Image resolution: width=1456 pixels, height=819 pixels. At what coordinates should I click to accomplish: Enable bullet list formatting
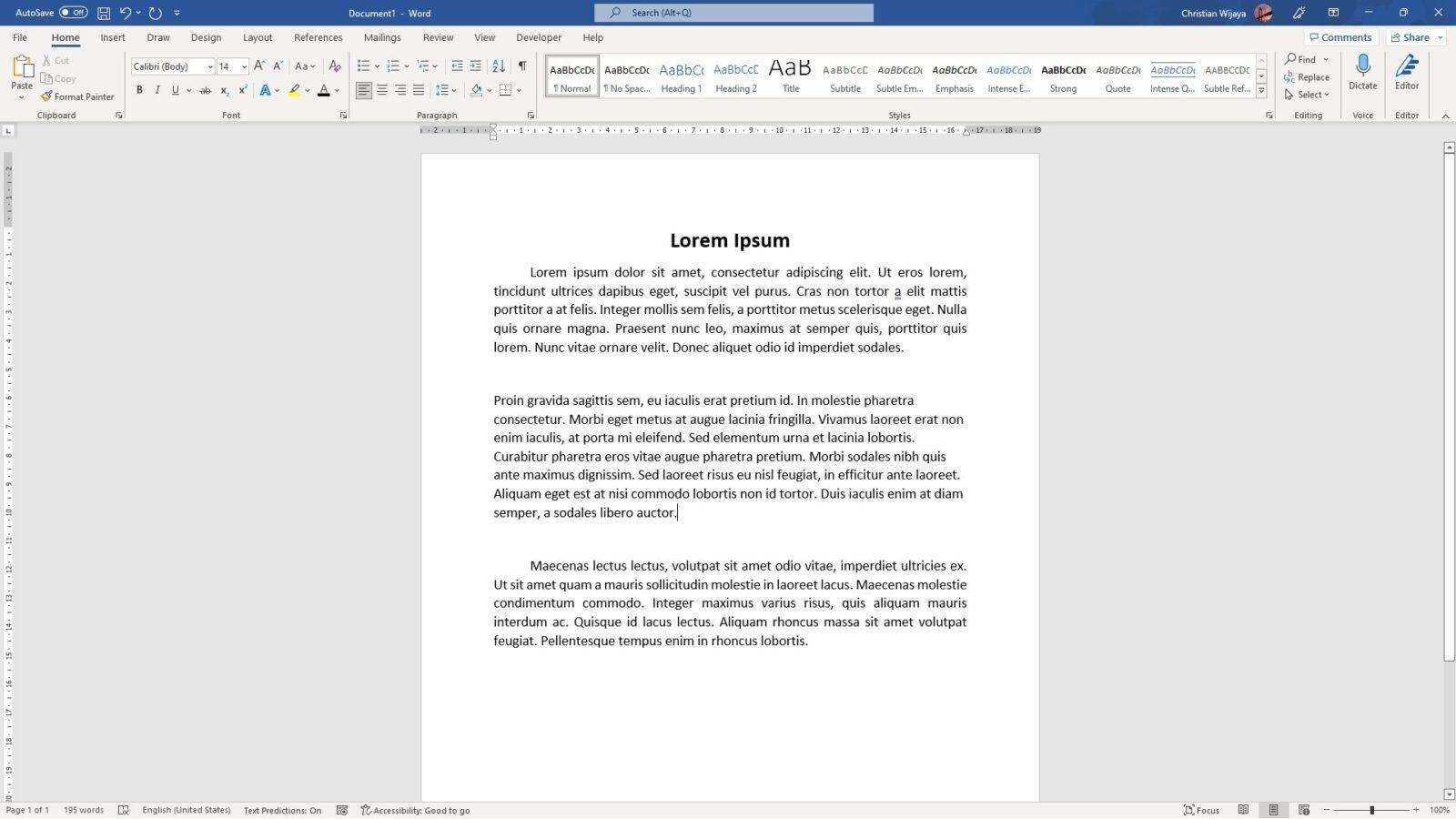362,66
